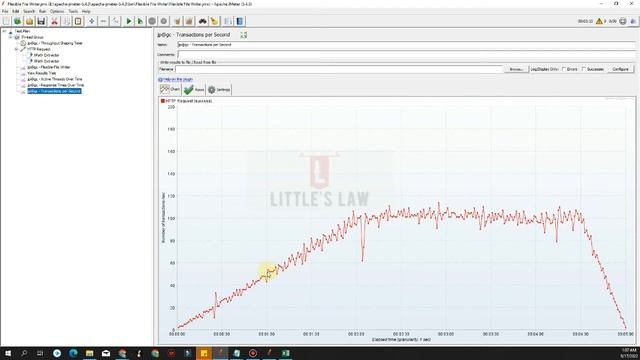
Task: Click the Shutdown toolbar icon
Action: (164, 21)
